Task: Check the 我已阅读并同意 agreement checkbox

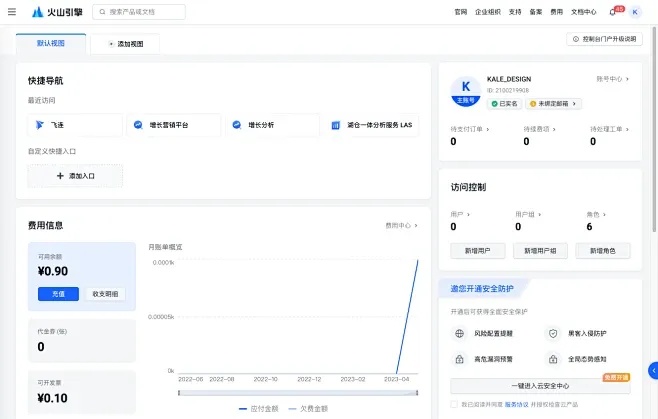Action: tap(454, 404)
